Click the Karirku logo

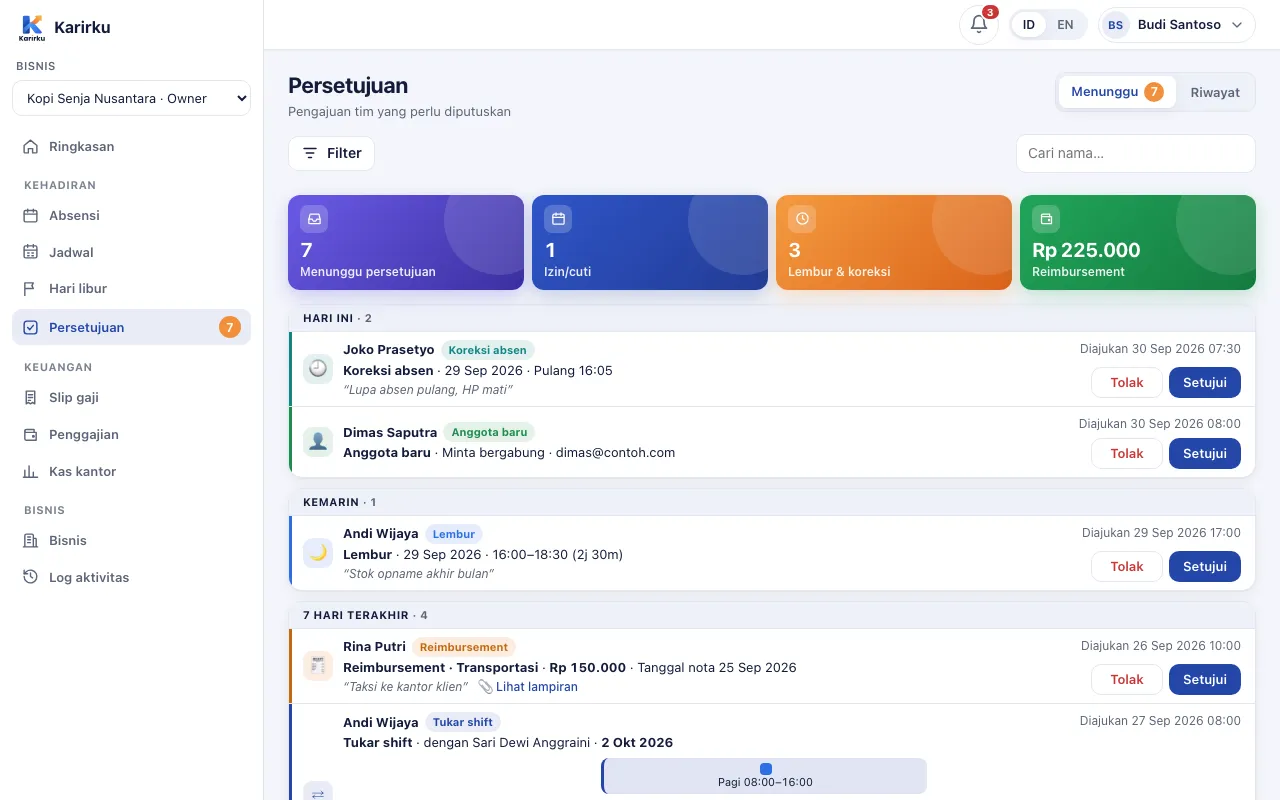point(32,28)
